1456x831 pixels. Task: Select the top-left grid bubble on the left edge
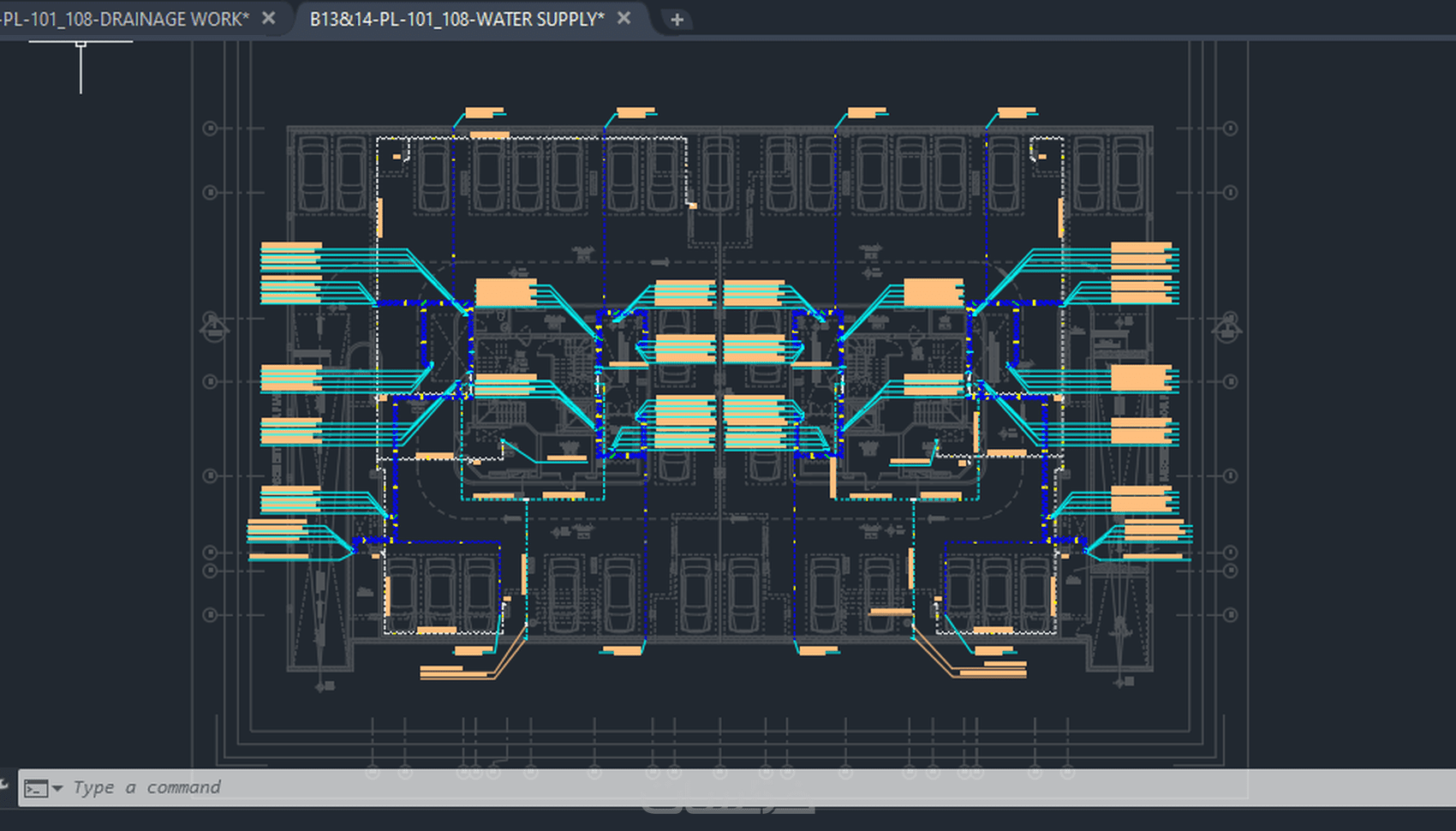point(210,129)
